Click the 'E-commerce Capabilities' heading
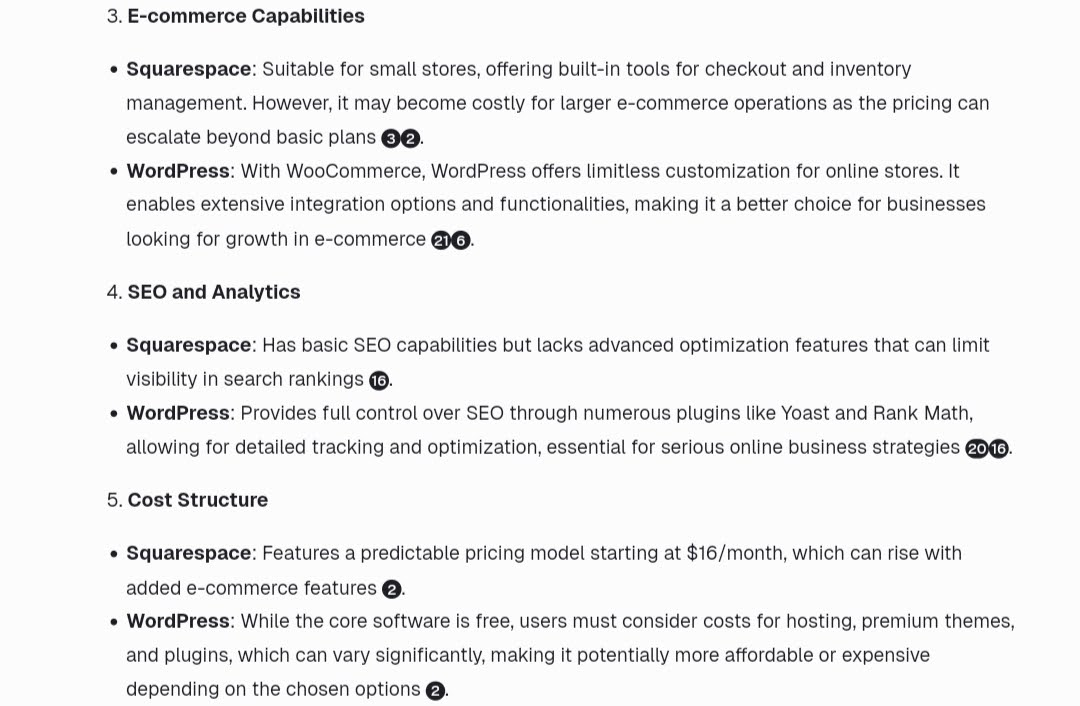 pos(246,16)
